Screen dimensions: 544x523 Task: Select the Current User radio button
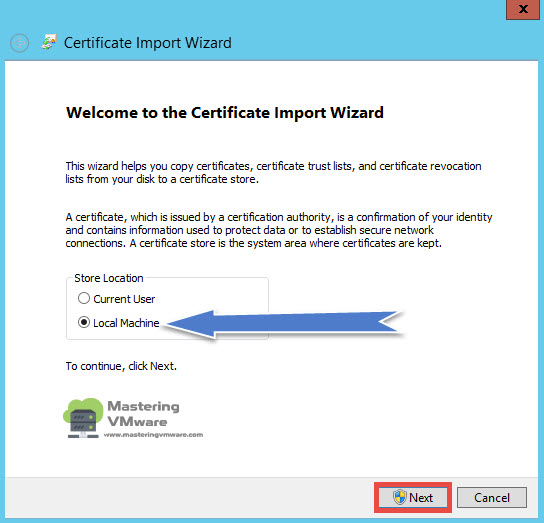click(84, 298)
